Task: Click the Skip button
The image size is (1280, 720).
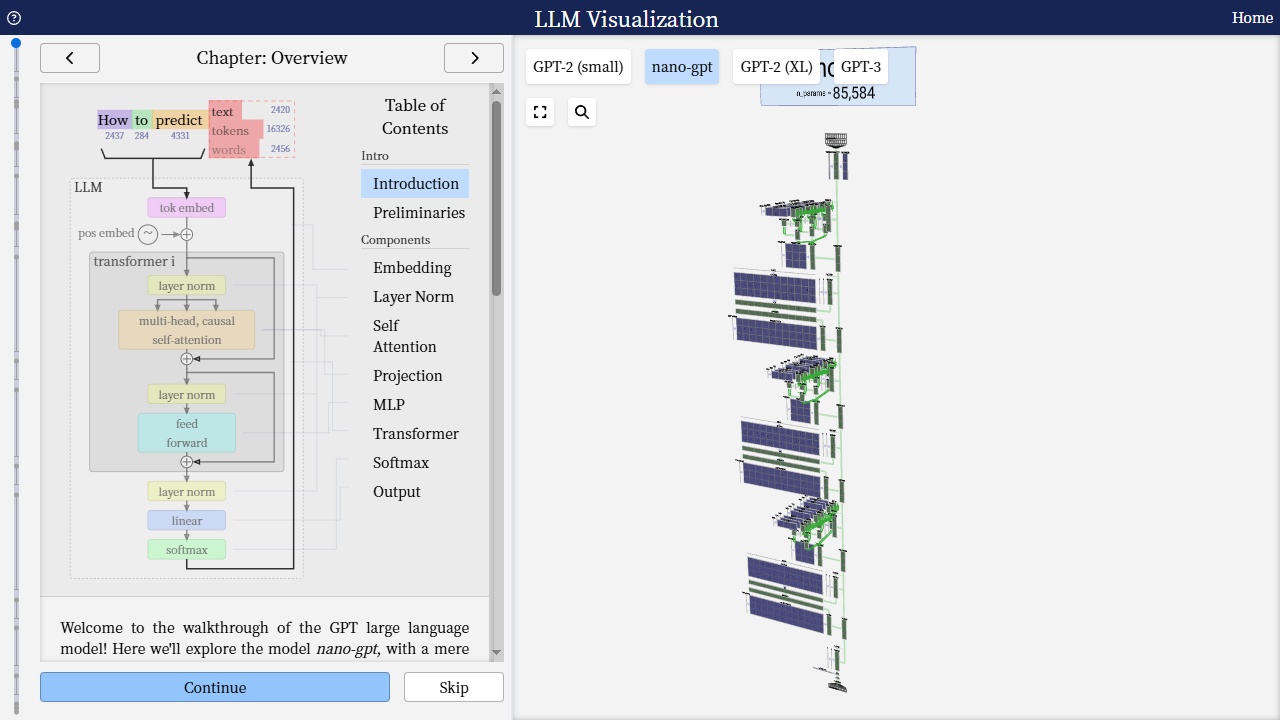Action: 454,687
